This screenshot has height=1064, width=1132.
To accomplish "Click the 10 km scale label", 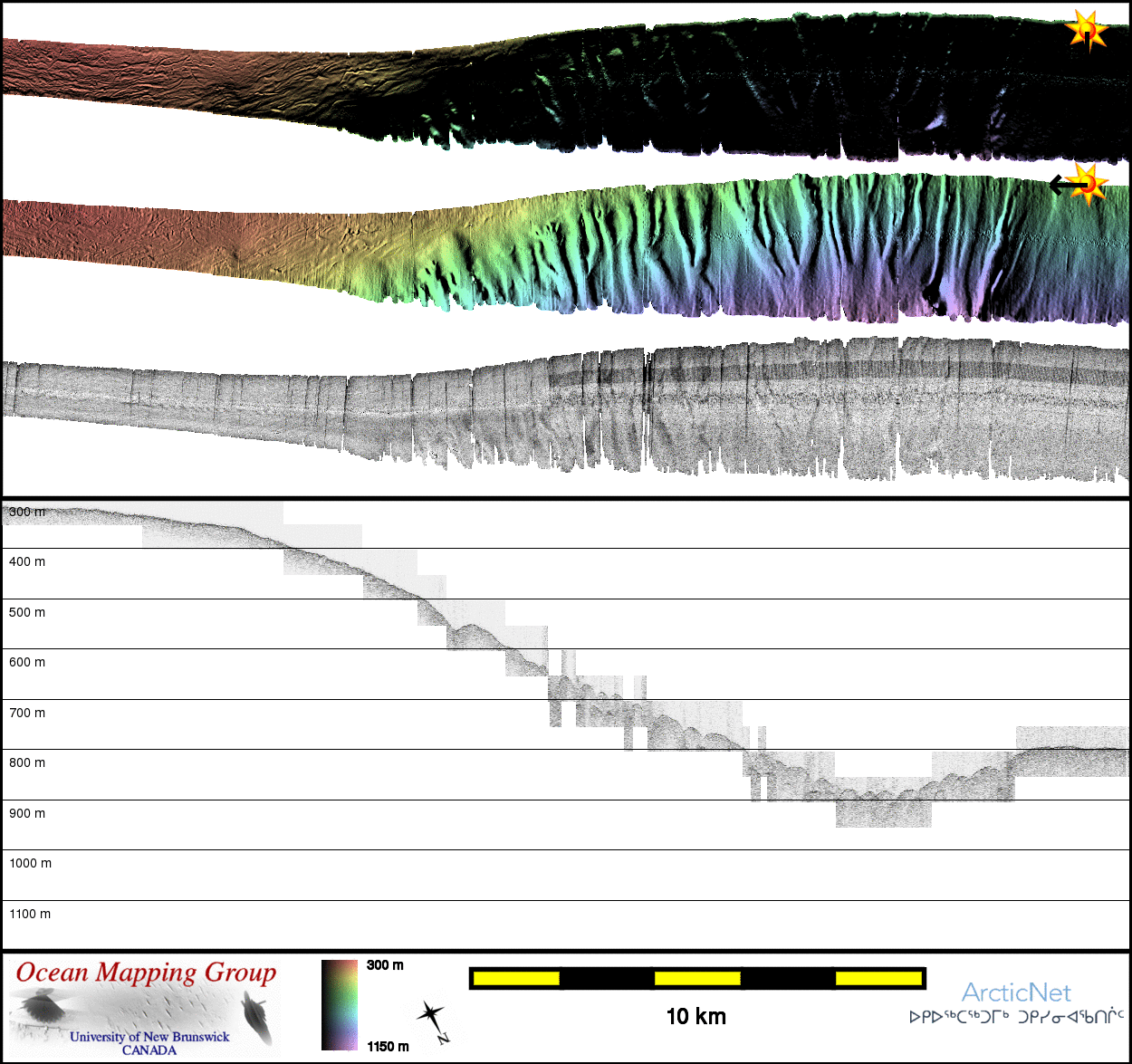I will 696,1016.
